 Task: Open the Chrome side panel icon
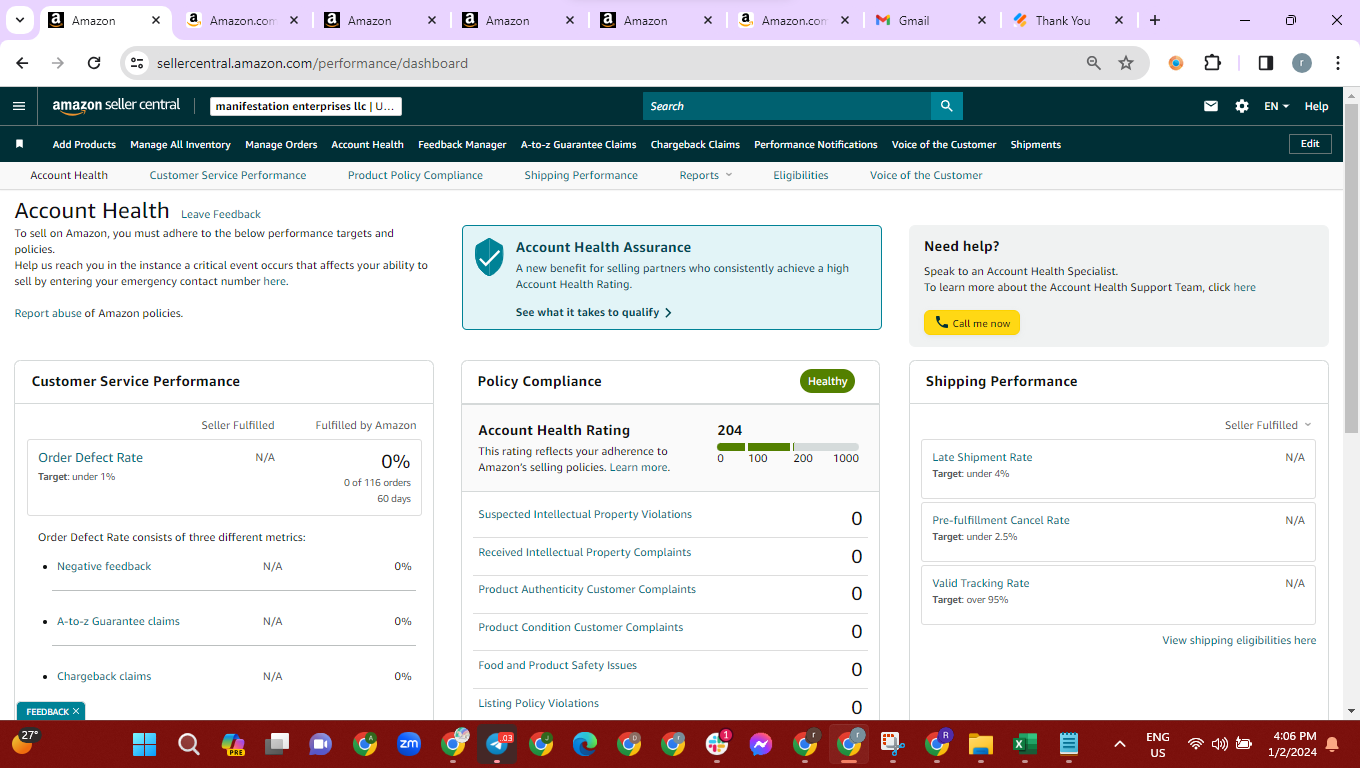point(1265,63)
